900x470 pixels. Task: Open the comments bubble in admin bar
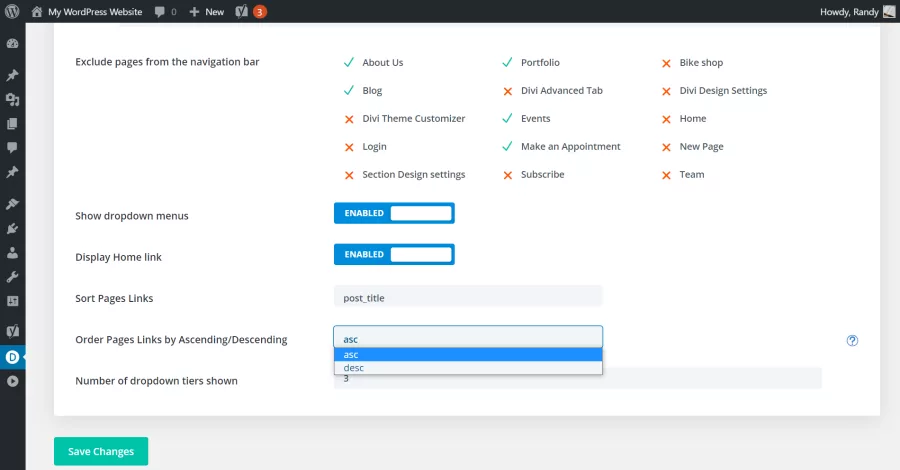pos(160,12)
